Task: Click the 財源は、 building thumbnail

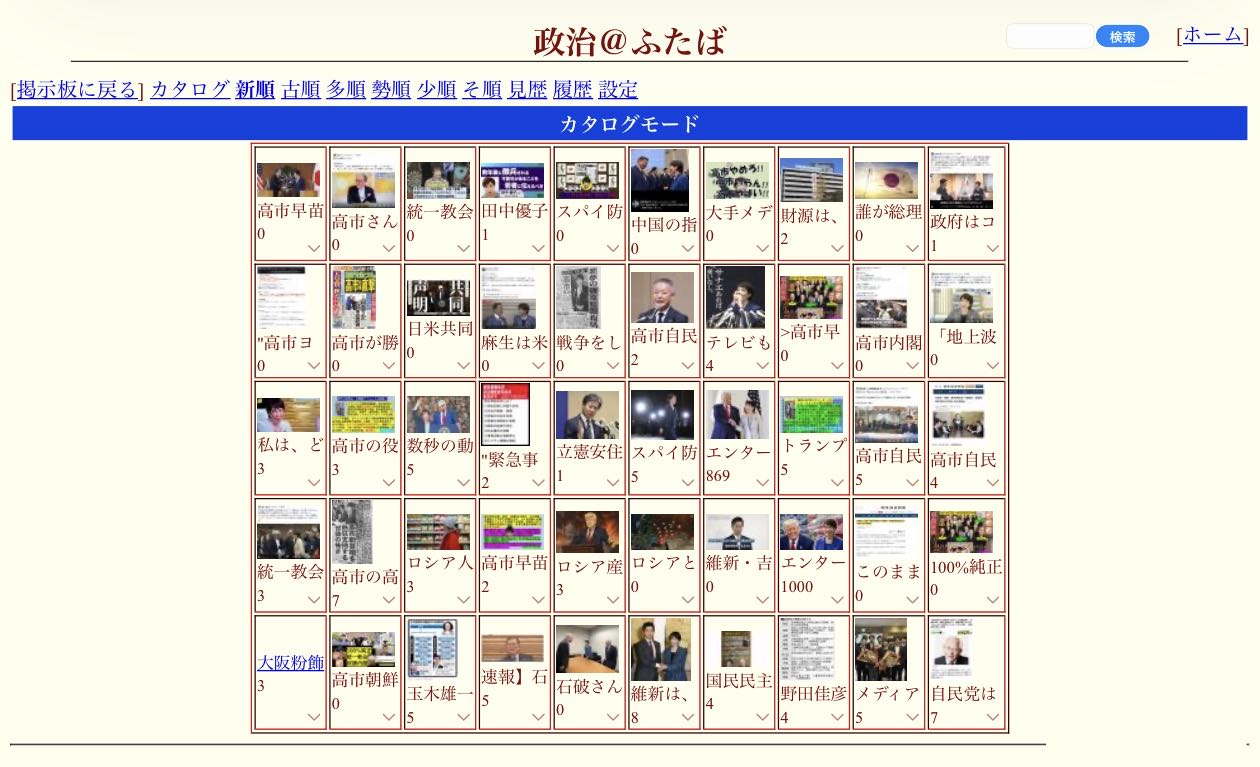Action: [811, 180]
